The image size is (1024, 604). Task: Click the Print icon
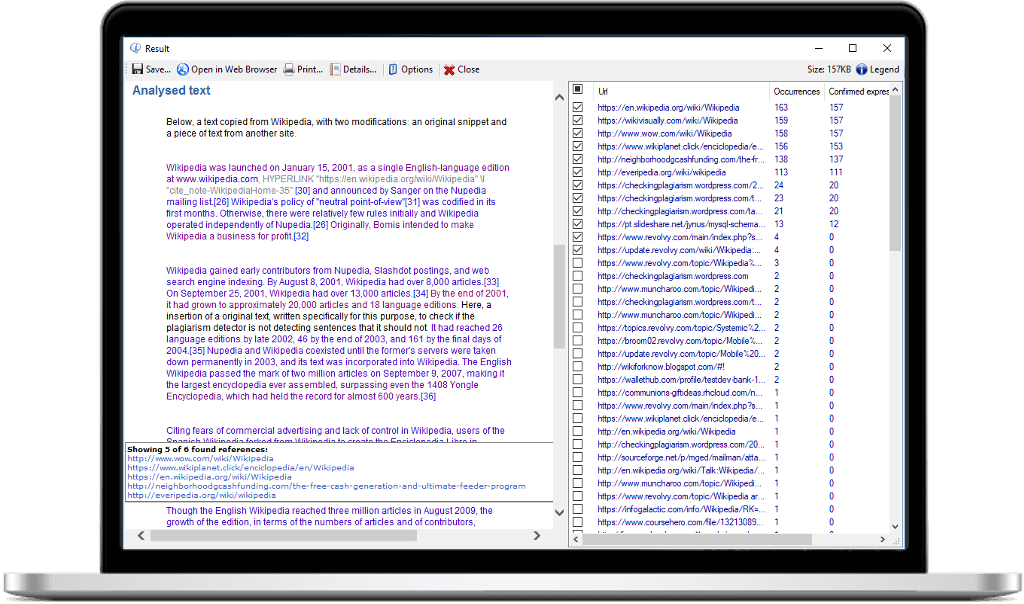pyautogui.click(x=287, y=69)
